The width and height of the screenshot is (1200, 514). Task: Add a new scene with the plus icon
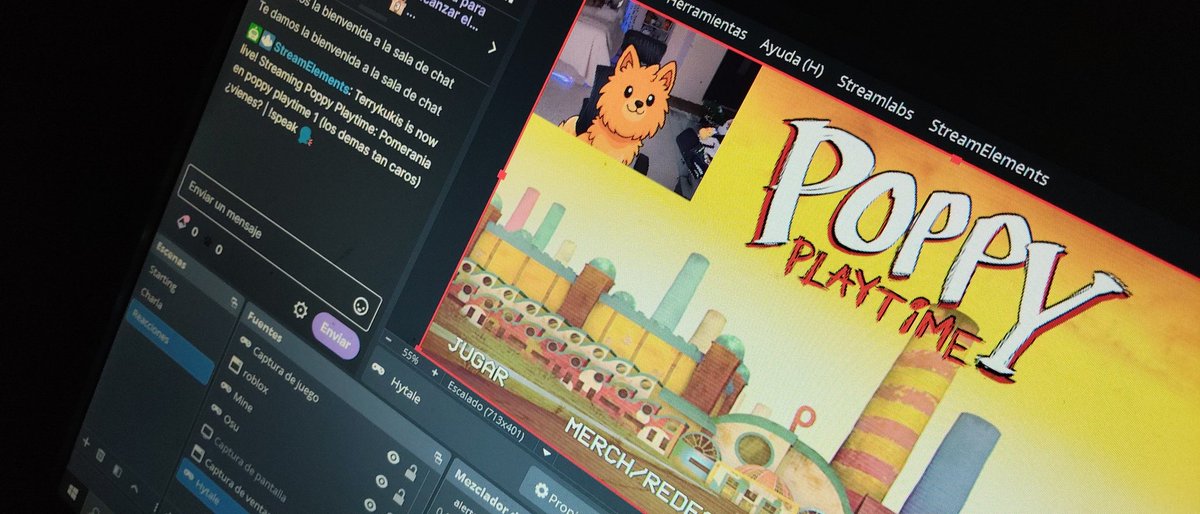86,441
